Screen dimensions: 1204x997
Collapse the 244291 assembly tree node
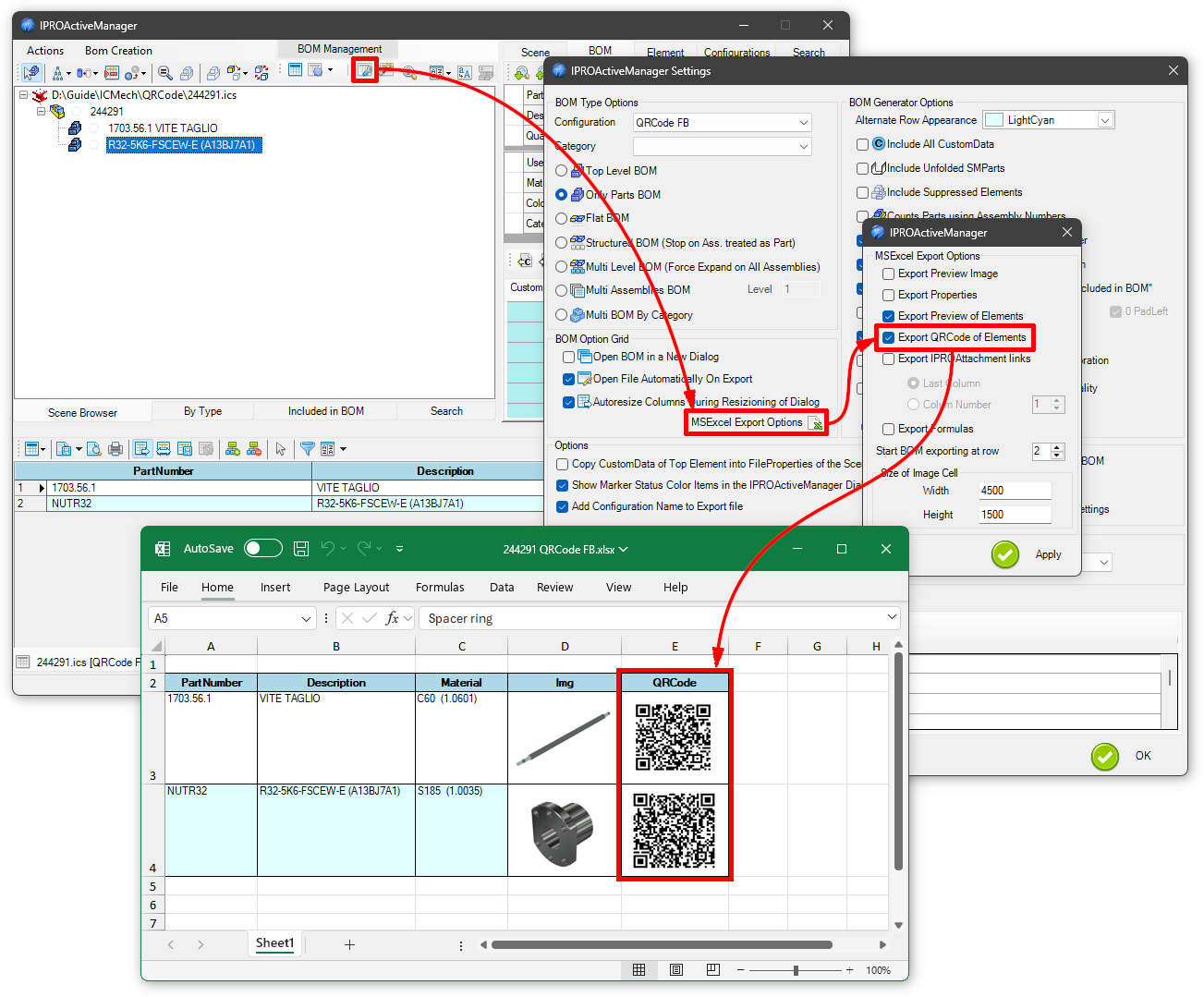coord(41,112)
